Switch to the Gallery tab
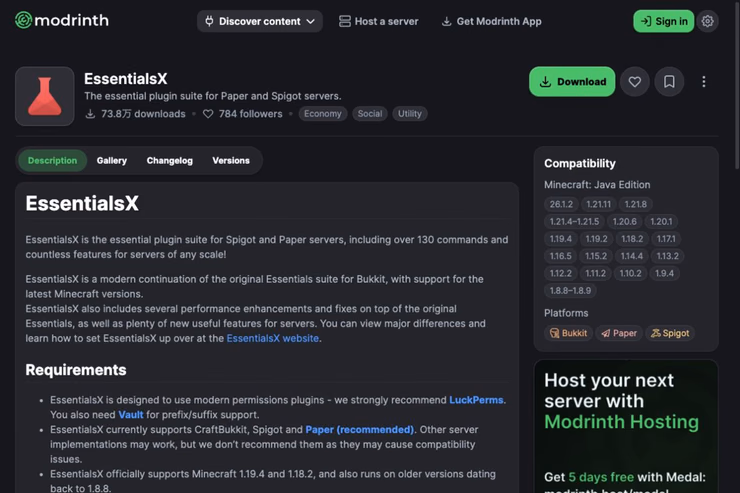 [x=112, y=160]
